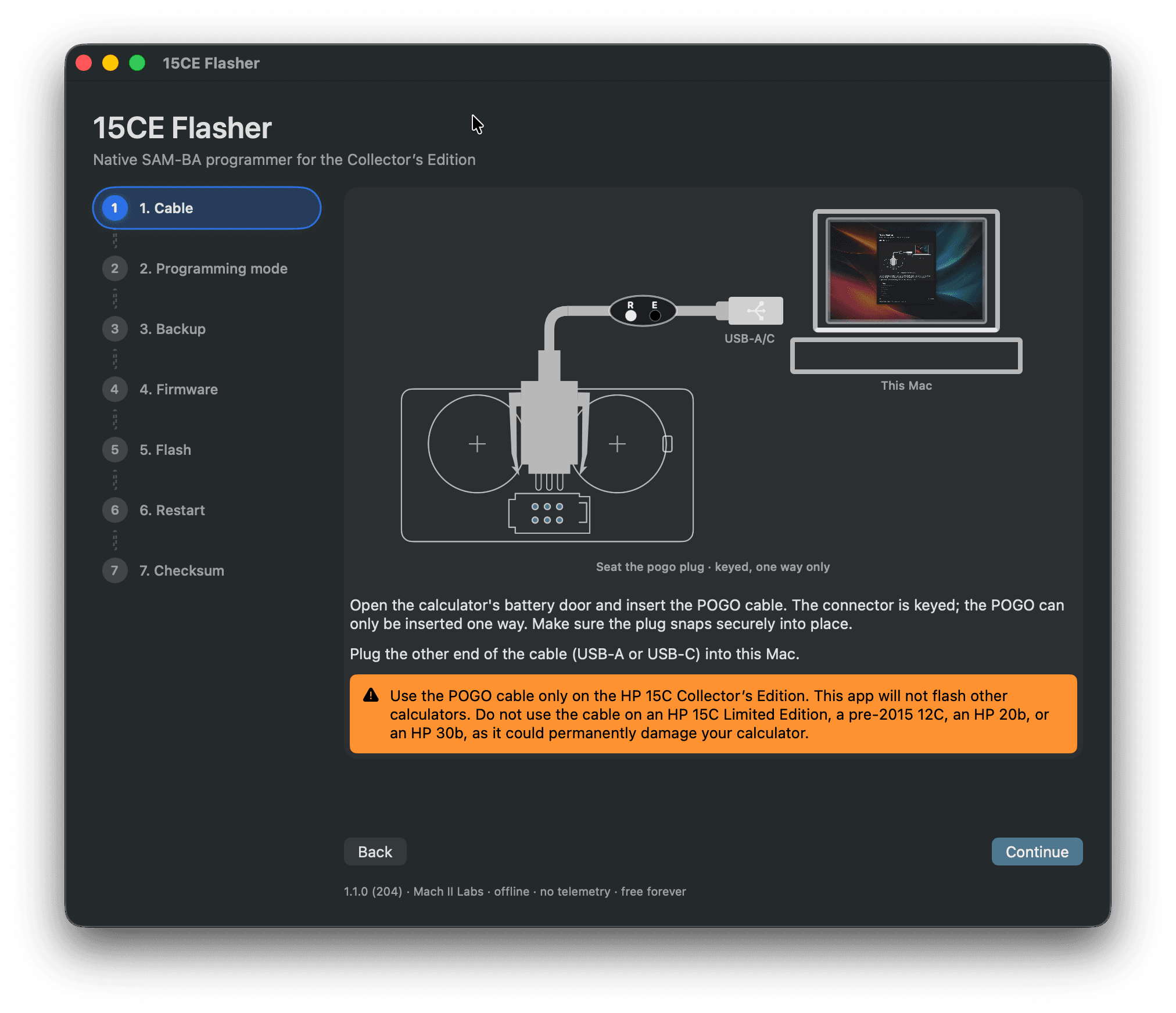The width and height of the screenshot is (1176, 1013).
Task: Click the version 1.1.0 (204) footer text
Action: pyautogui.click(x=373, y=892)
